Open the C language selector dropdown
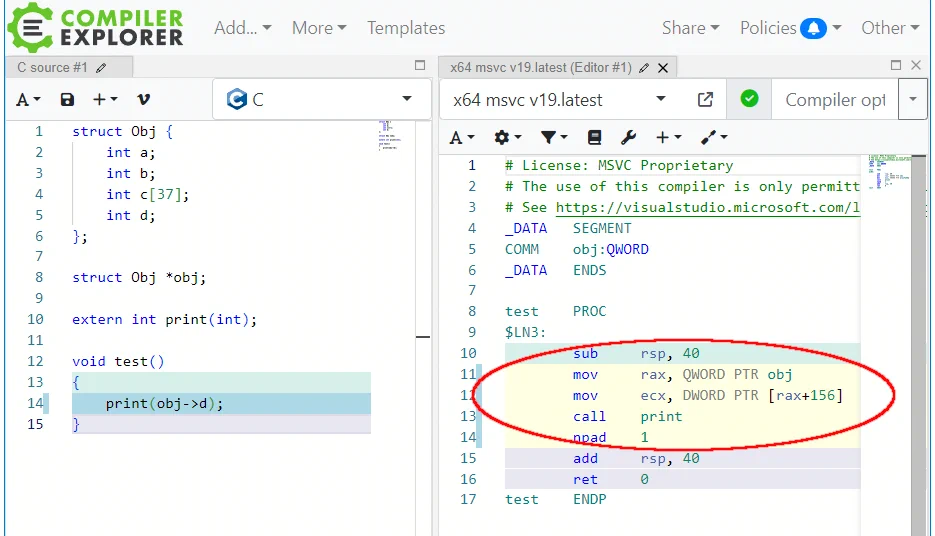The image size is (935, 536). (321, 99)
